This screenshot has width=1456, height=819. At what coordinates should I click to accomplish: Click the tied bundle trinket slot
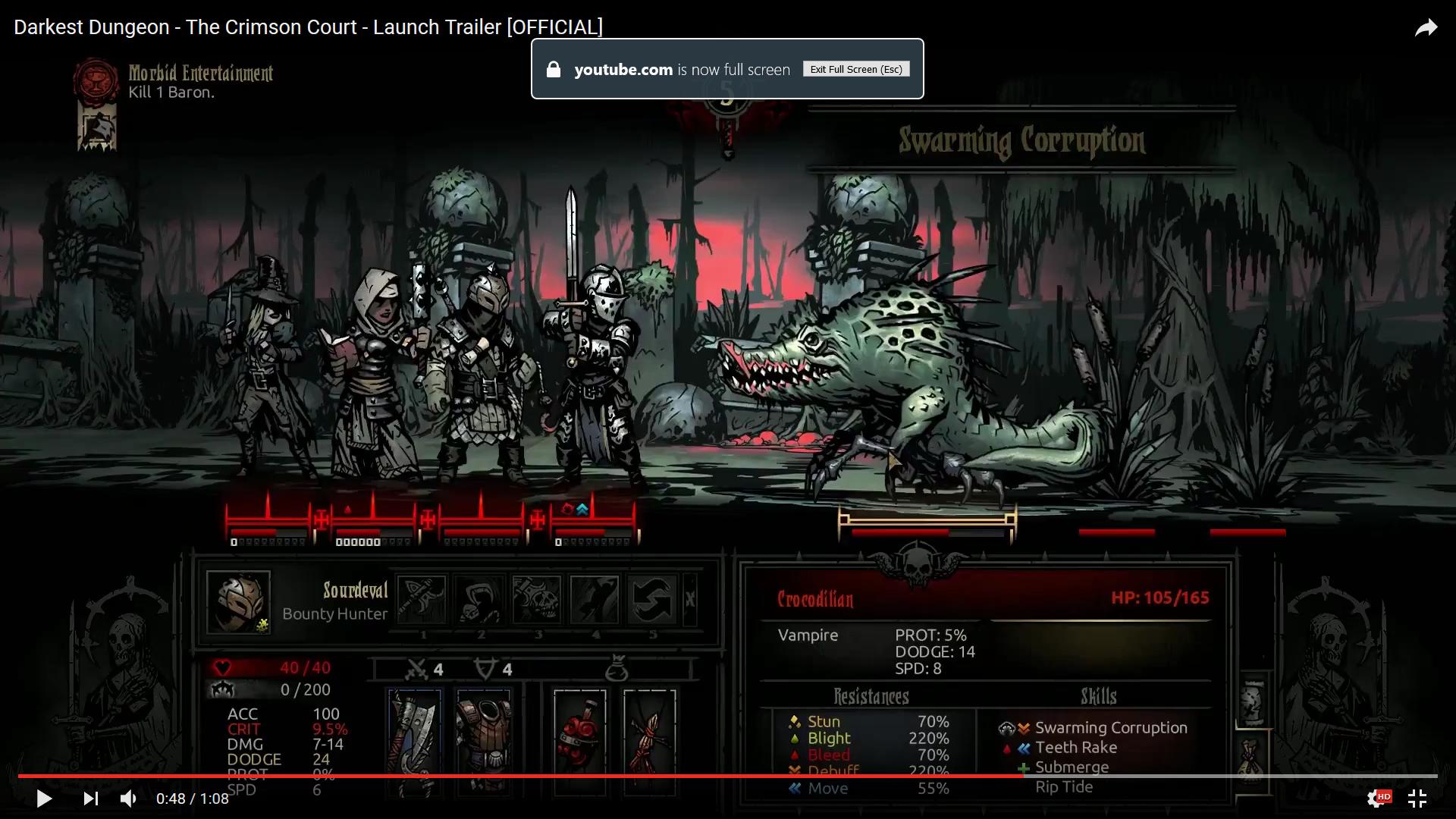coord(649,743)
